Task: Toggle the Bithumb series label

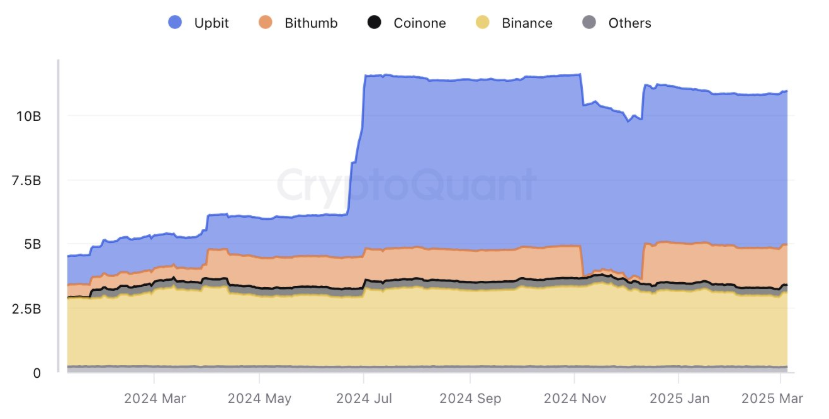Action: pos(310,22)
